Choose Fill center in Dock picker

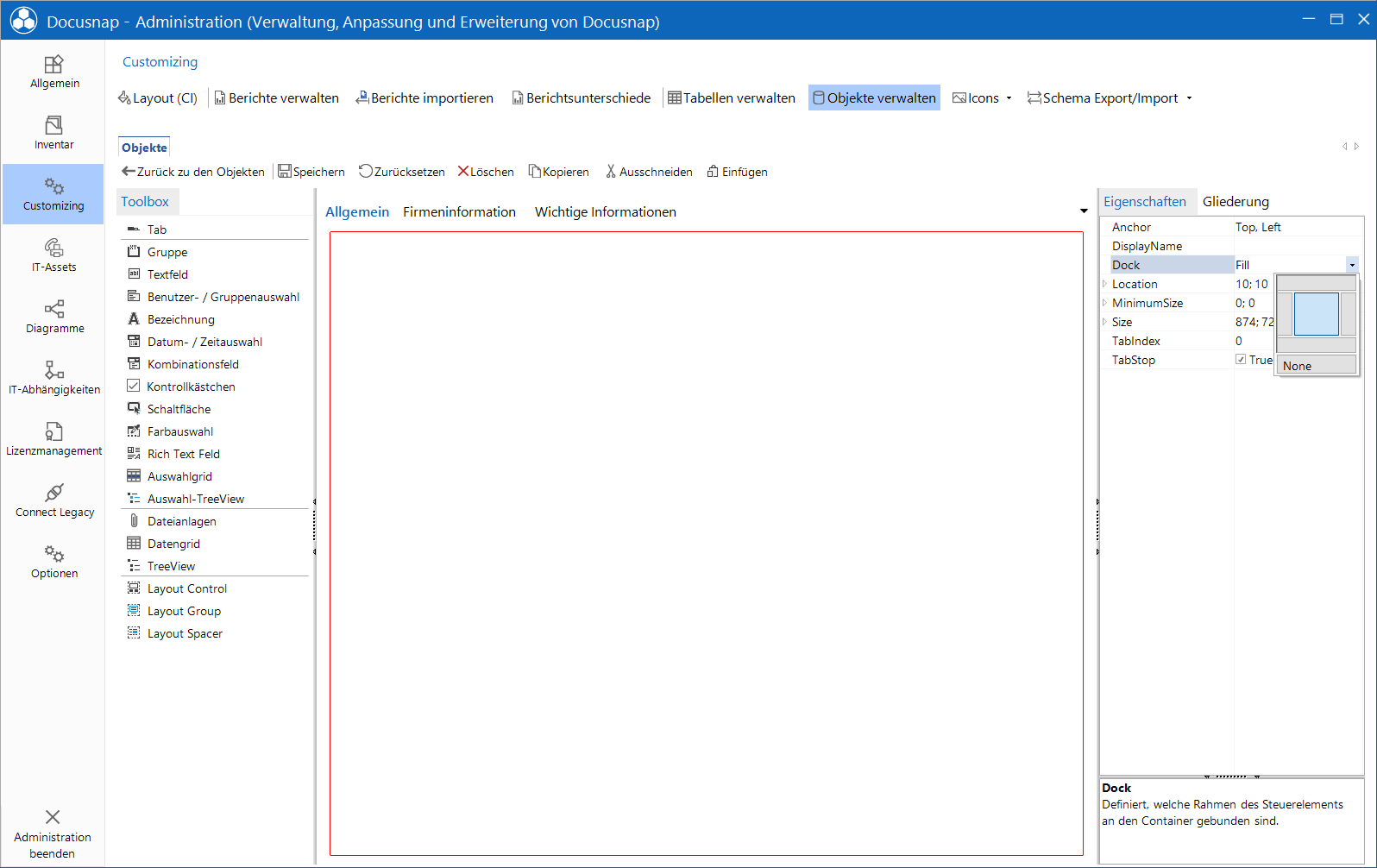tap(1316, 313)
